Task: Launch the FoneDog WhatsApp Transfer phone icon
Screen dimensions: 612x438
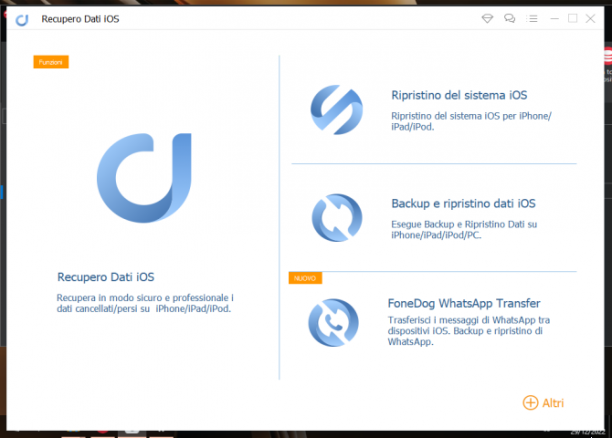Action: (x=333, y=322)
